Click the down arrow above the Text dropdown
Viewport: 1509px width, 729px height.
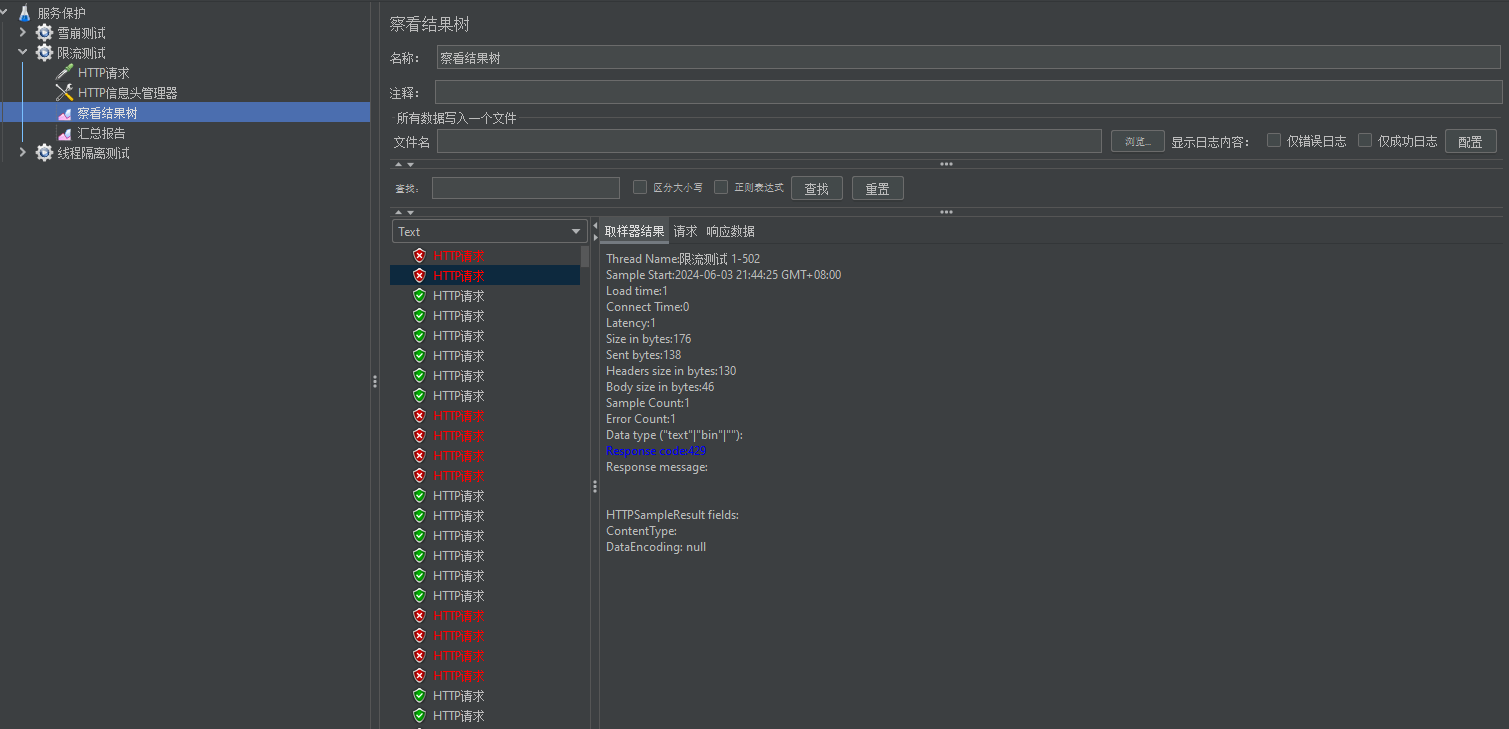(410, 212)
